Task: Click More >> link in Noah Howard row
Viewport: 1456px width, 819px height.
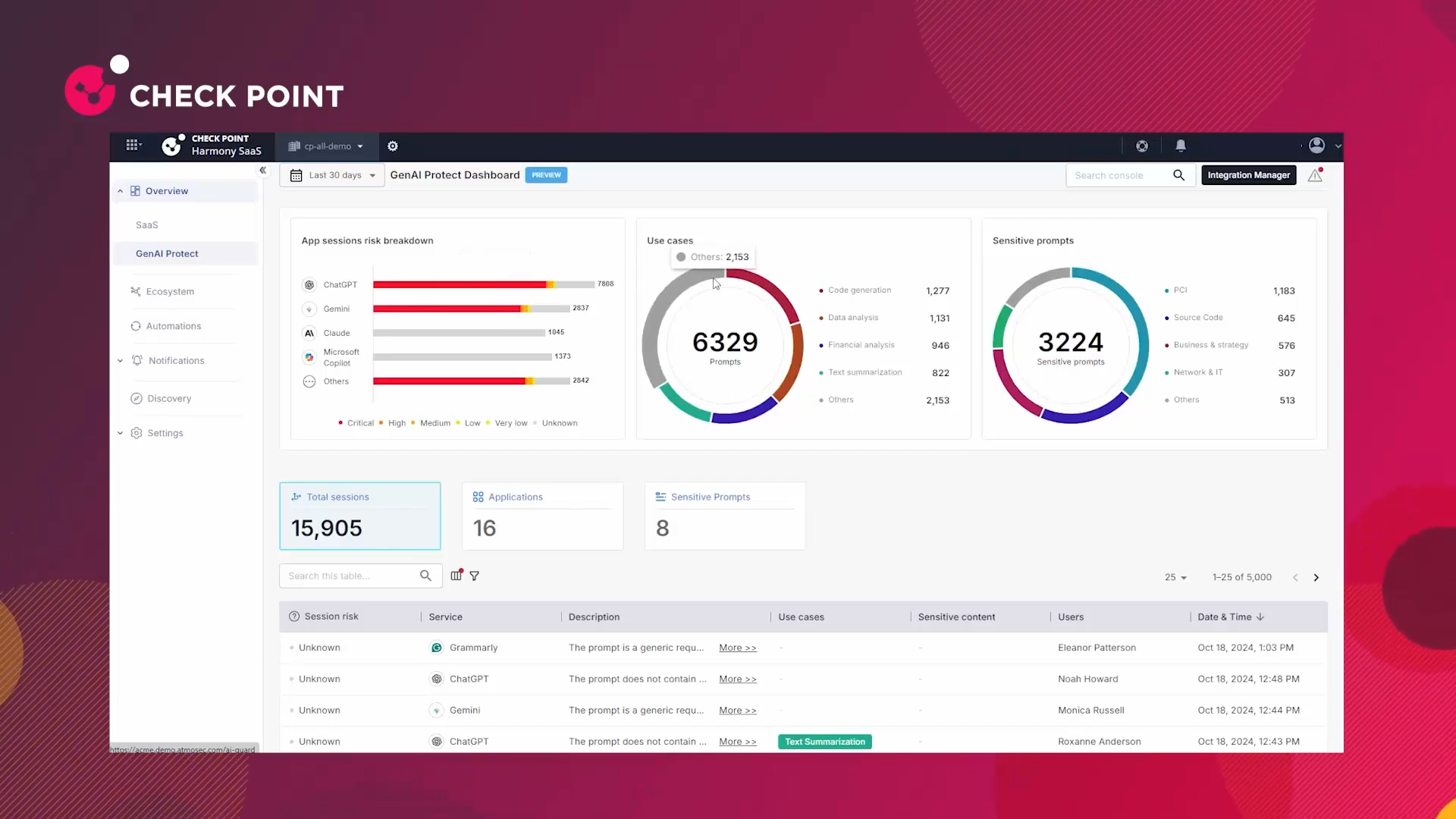Action: (x=738, y=679)
